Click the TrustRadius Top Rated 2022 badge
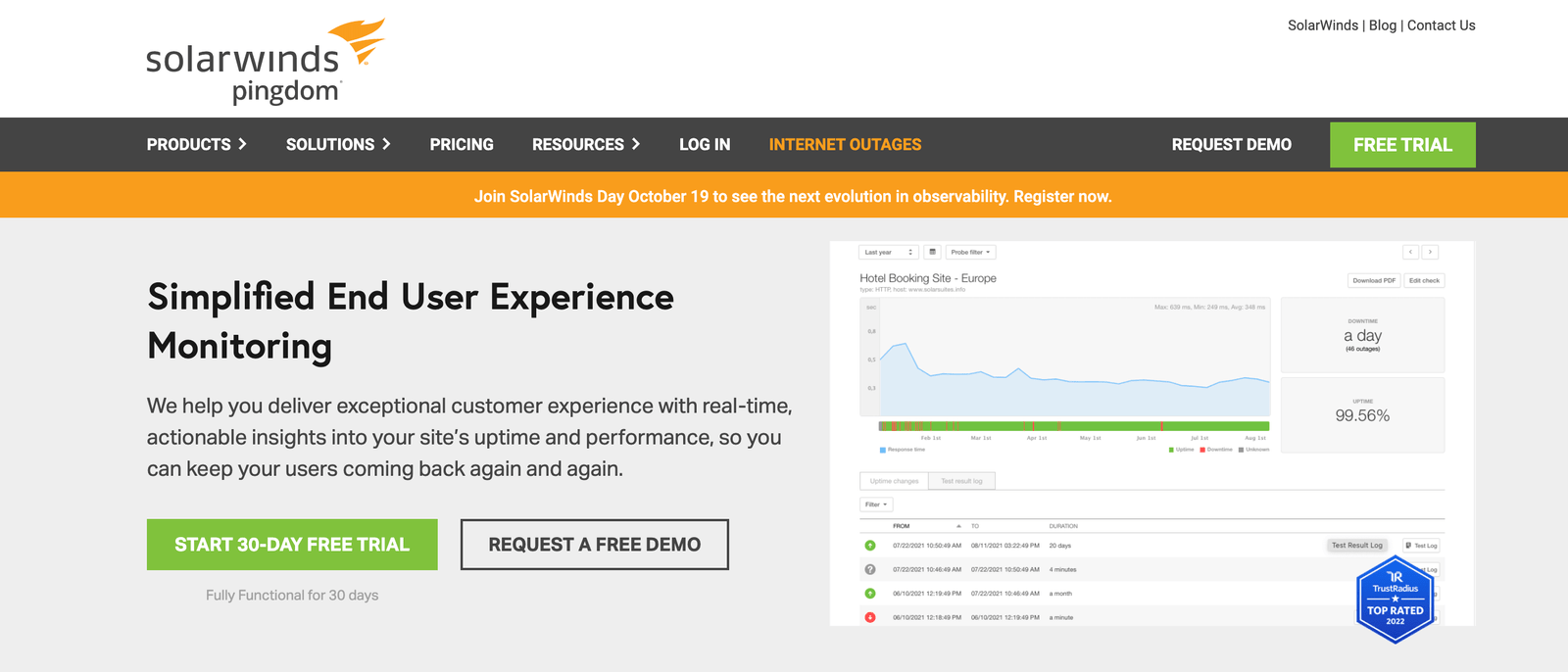Image resolution: width=1568 pixels, height=672 pixels. pyautogui.click(x=1396, y=600)
